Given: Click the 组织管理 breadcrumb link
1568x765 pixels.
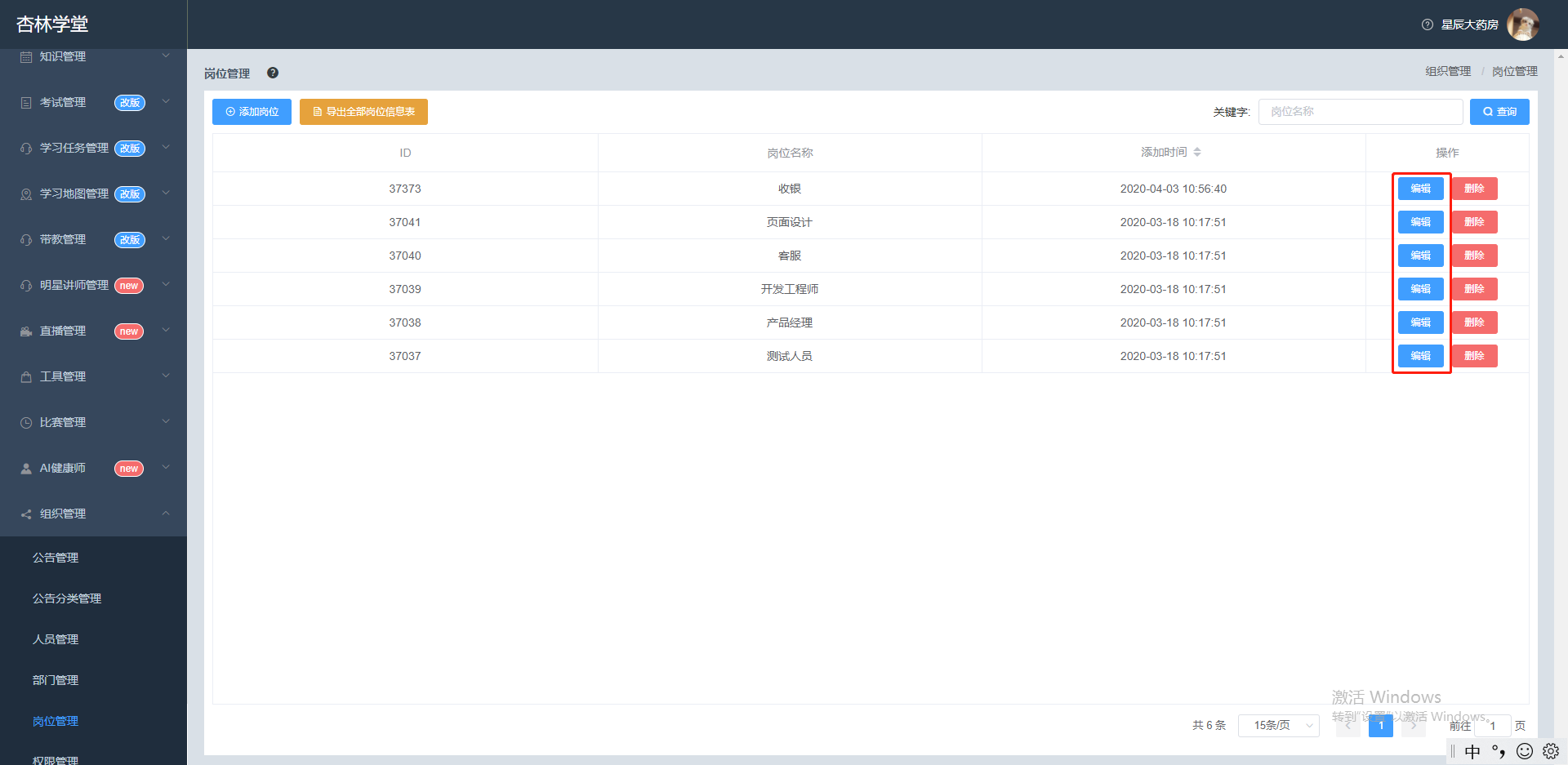Looking at the screenshot, I should click(1448, 72).
